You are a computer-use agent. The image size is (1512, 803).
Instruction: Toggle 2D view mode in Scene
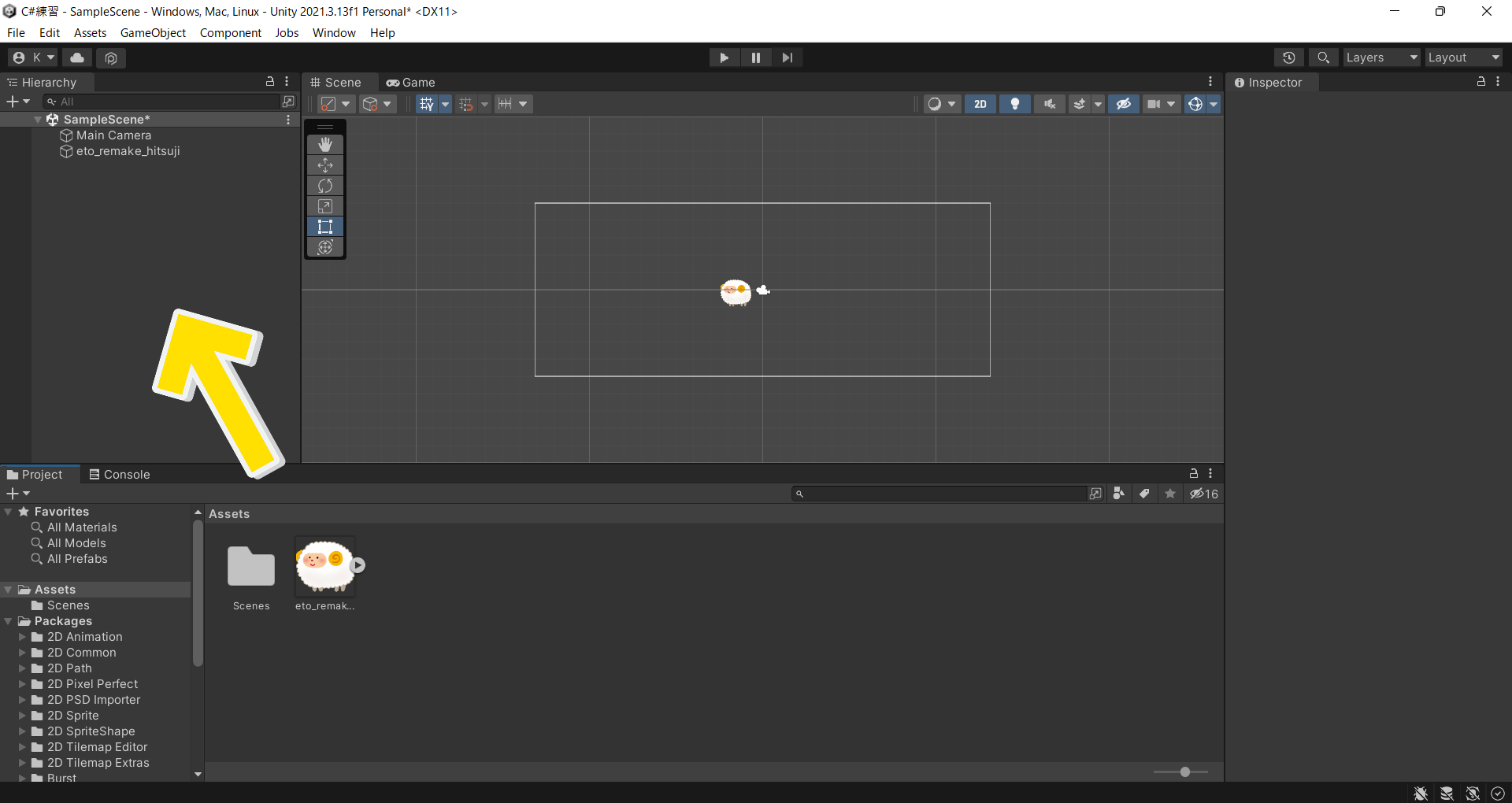click(x=980, y=104)
